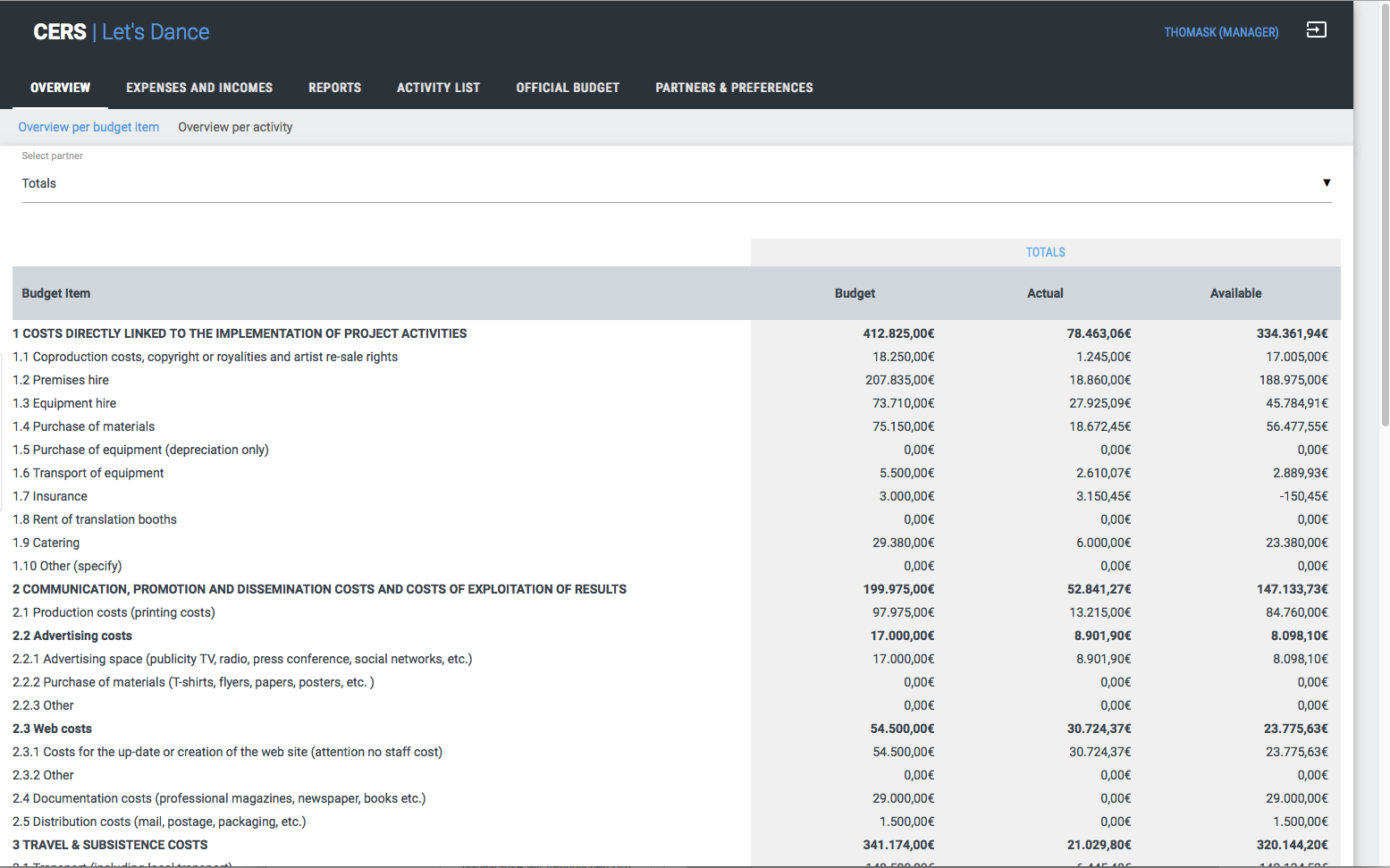Click budget value 412.825,00€
Screen dimensions: 1390x868
coord(898,333)
